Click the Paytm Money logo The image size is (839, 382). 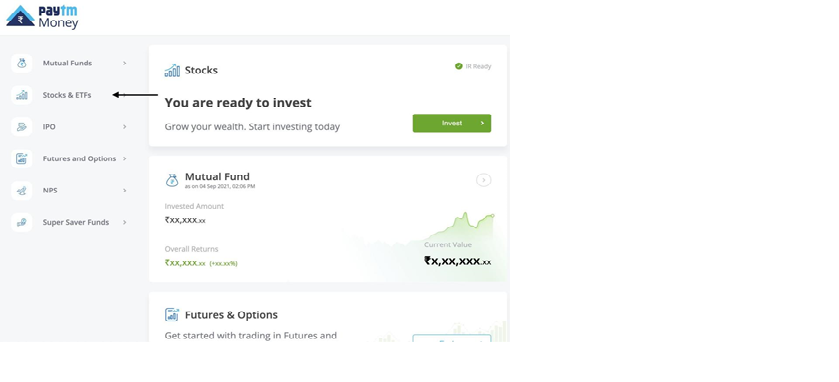42,17
